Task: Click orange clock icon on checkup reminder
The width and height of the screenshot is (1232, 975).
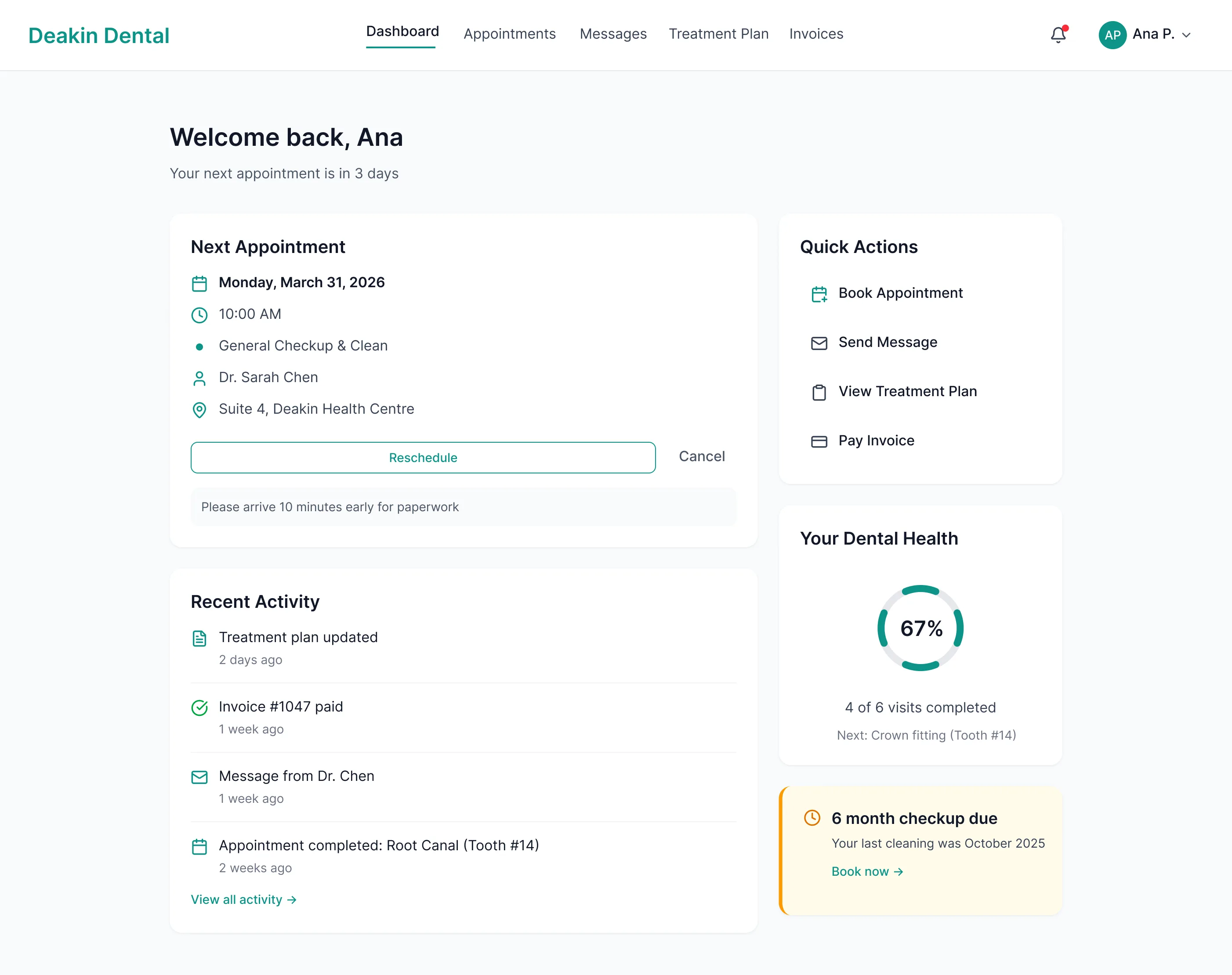Action: [812, 817]
